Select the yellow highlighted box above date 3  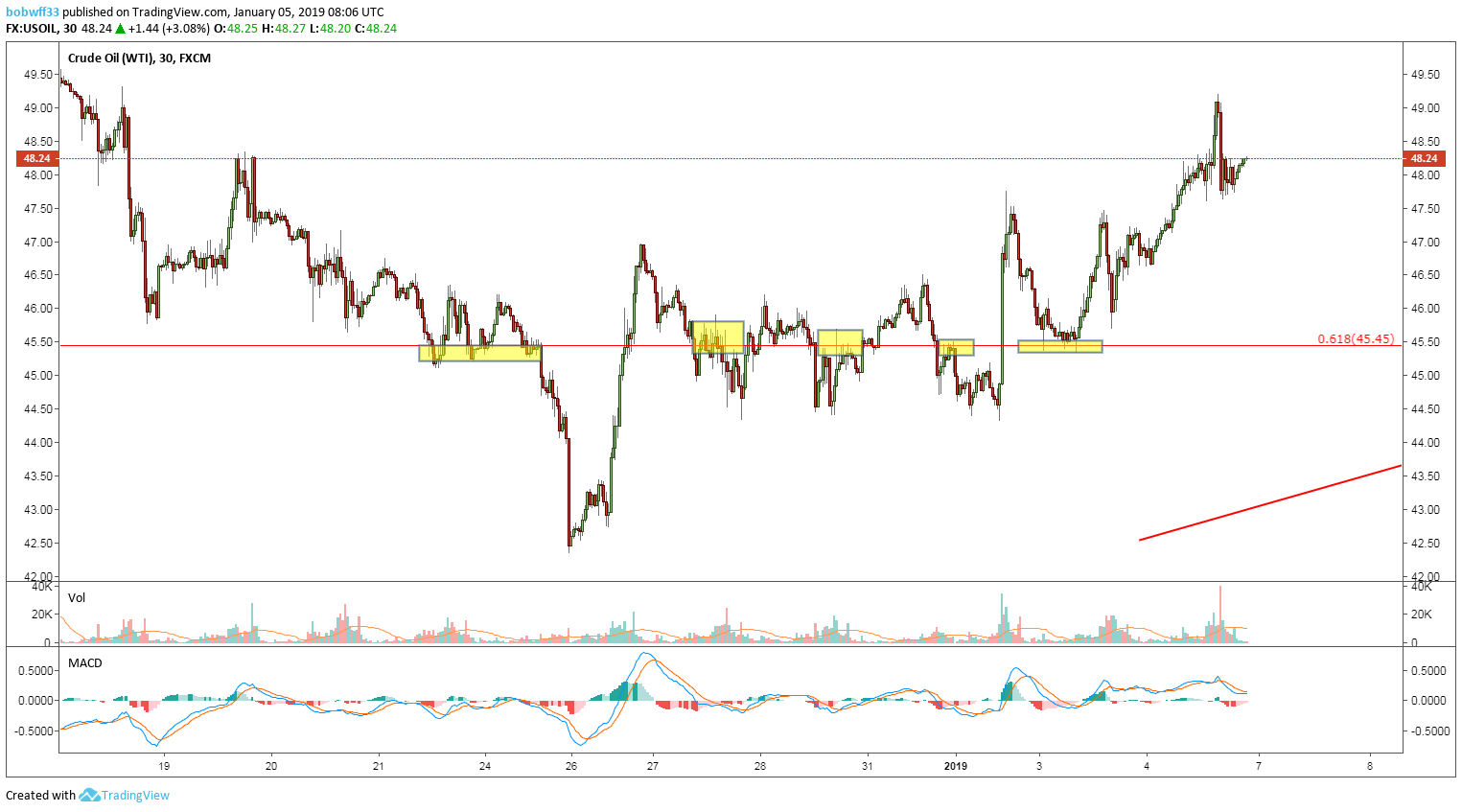pos(1060,346)
